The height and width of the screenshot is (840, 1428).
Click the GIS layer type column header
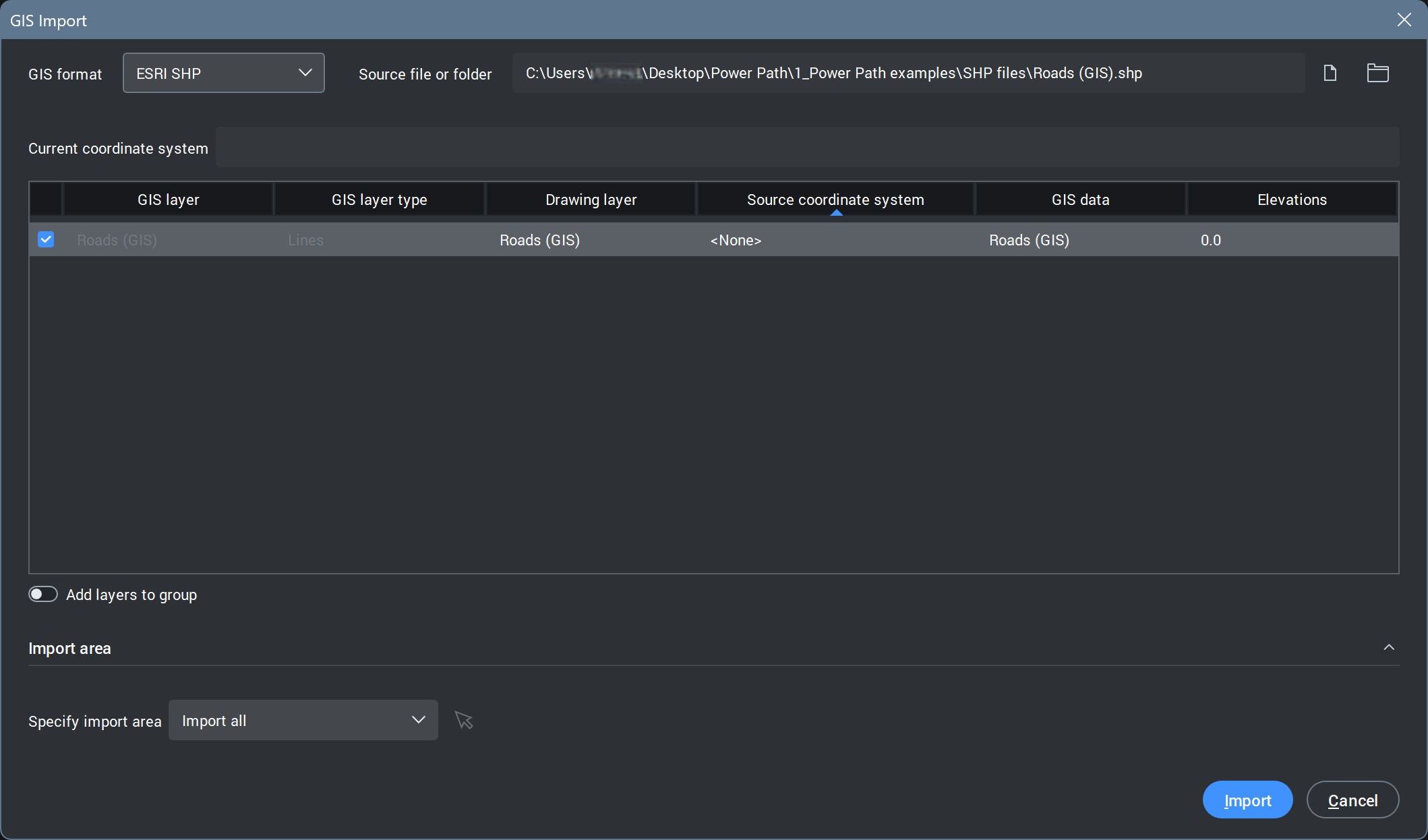tap(379, 200)
